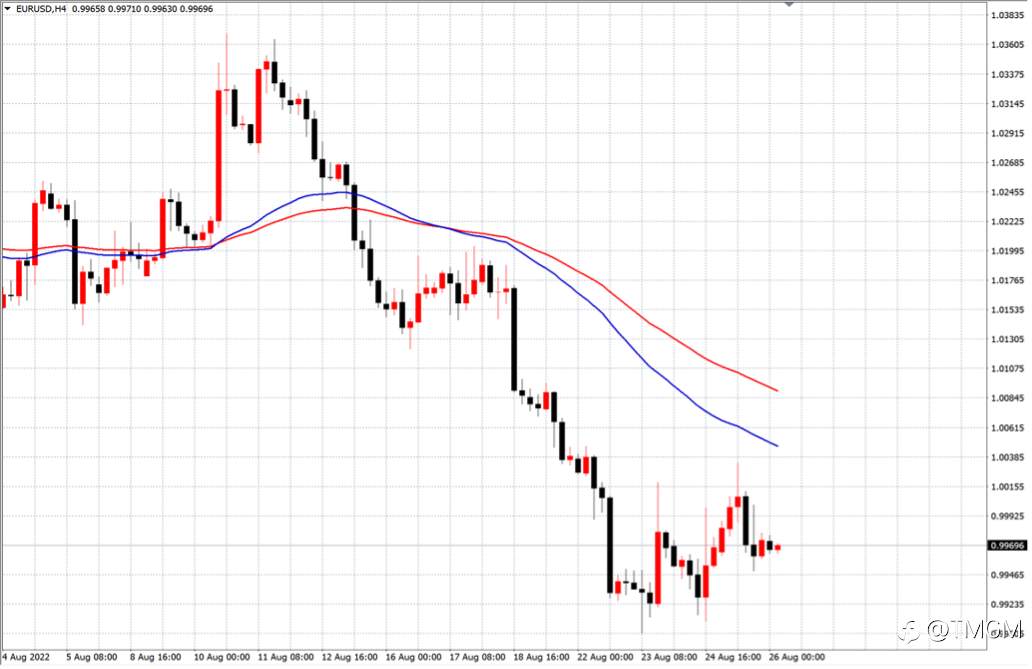Screen dimensions: 1032x669
Task: Click the 1.01995 price axis label
Action: click(1008, 251)
